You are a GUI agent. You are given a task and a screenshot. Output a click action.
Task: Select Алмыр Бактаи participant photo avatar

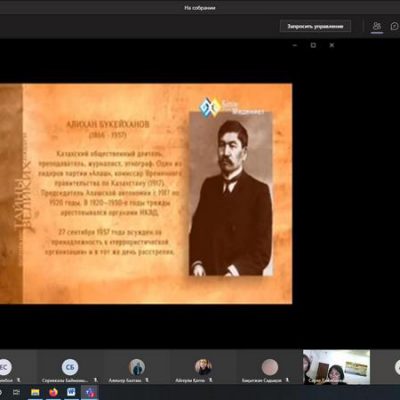(x=137, y=367)
